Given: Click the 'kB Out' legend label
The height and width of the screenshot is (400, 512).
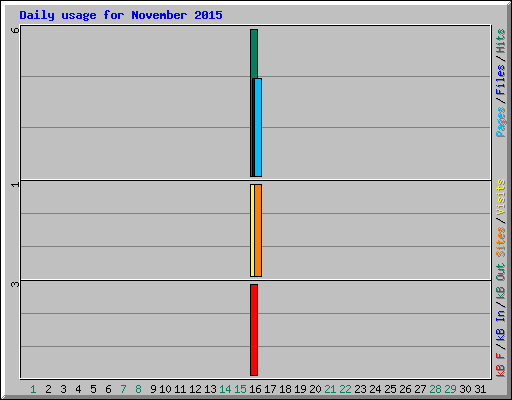Looking at the screenshot, I should [501, 282].
